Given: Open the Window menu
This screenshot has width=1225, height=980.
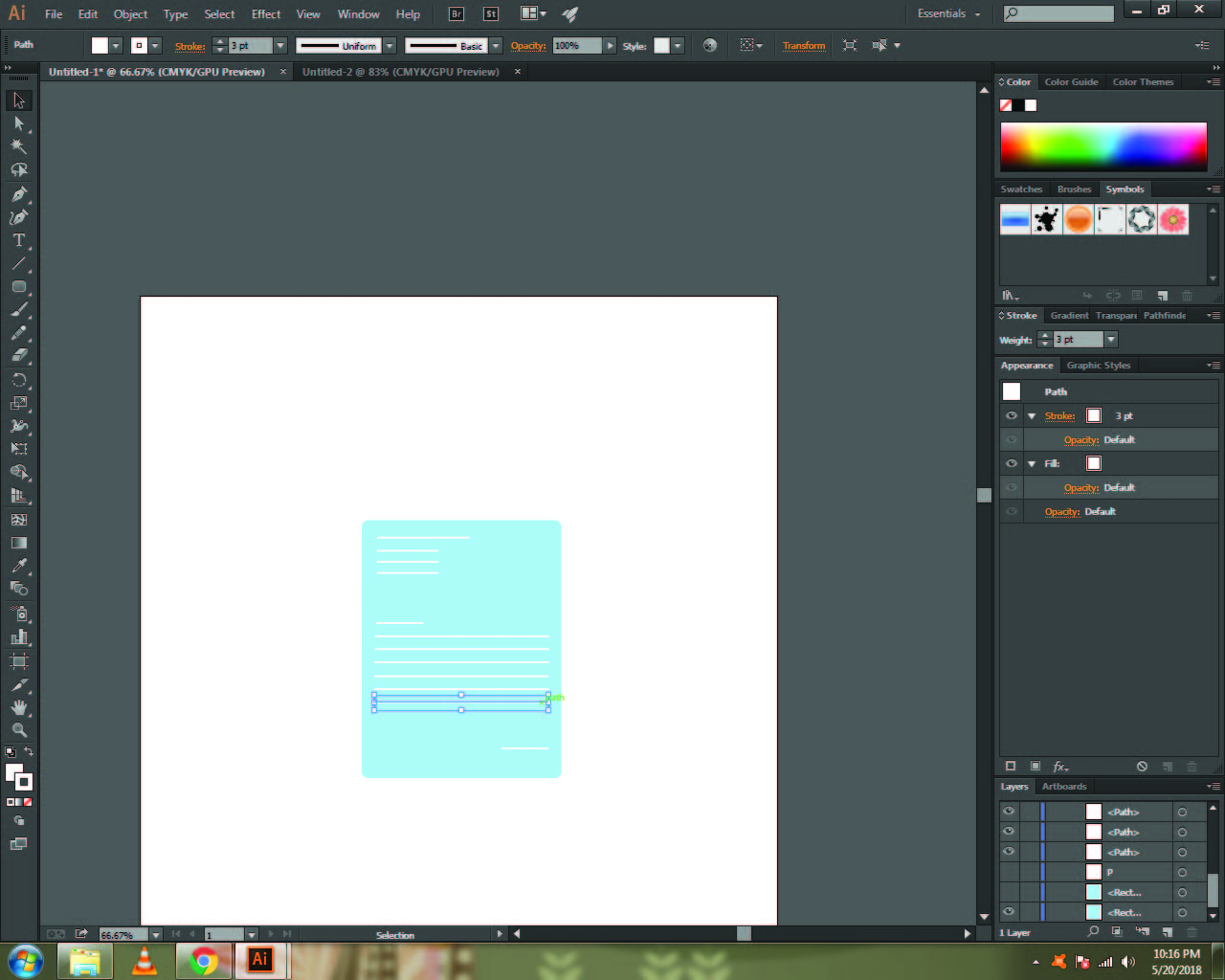Looking at the screenshot, I should pos(359,14).
